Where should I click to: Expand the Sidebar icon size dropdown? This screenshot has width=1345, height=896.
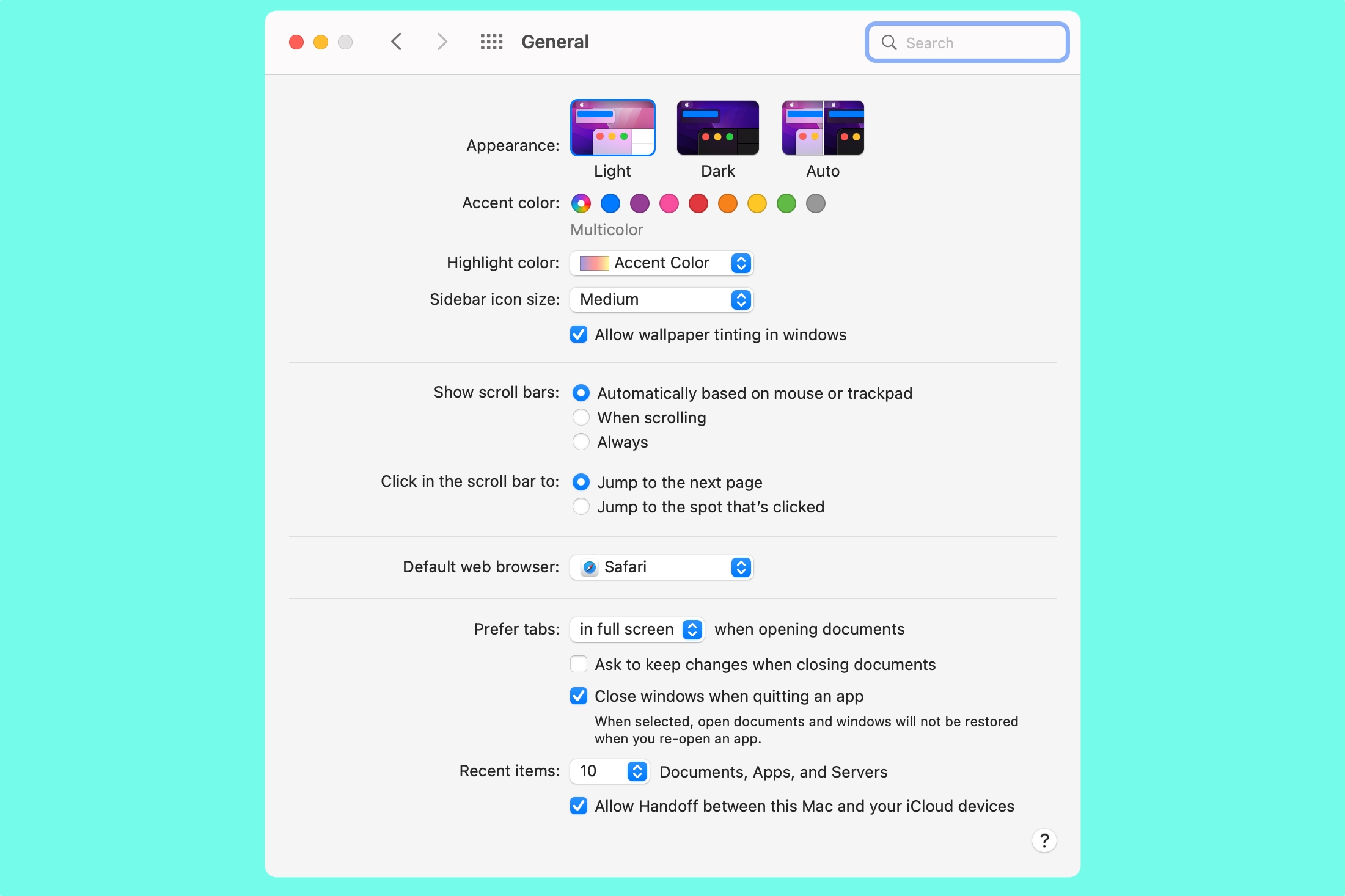(742, 300)
